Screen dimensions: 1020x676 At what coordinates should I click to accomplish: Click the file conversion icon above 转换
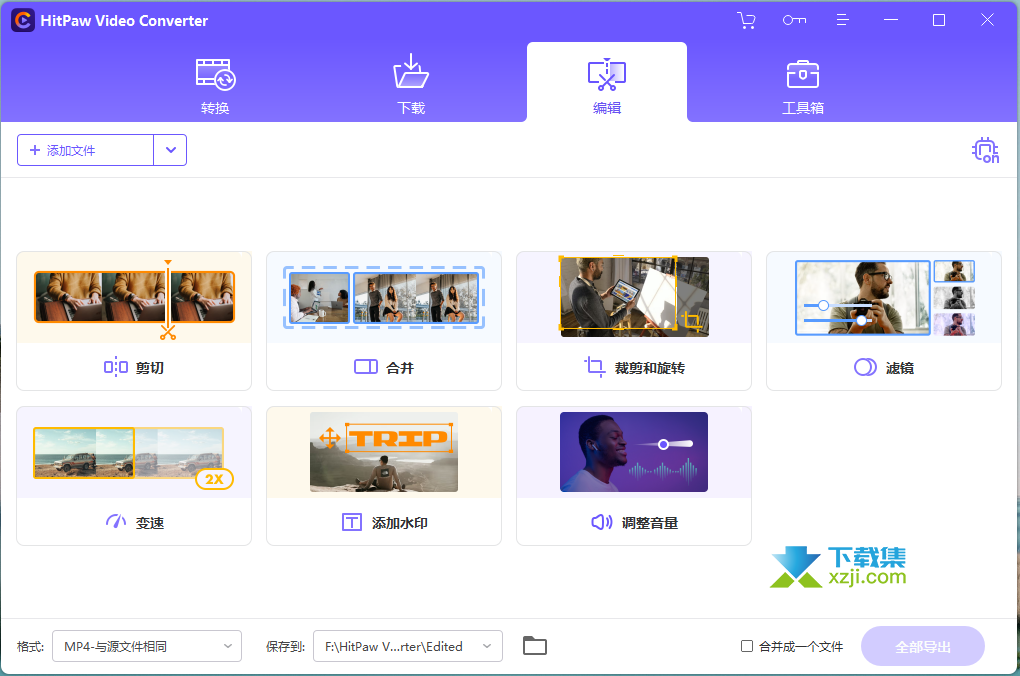tap(215, 75)
